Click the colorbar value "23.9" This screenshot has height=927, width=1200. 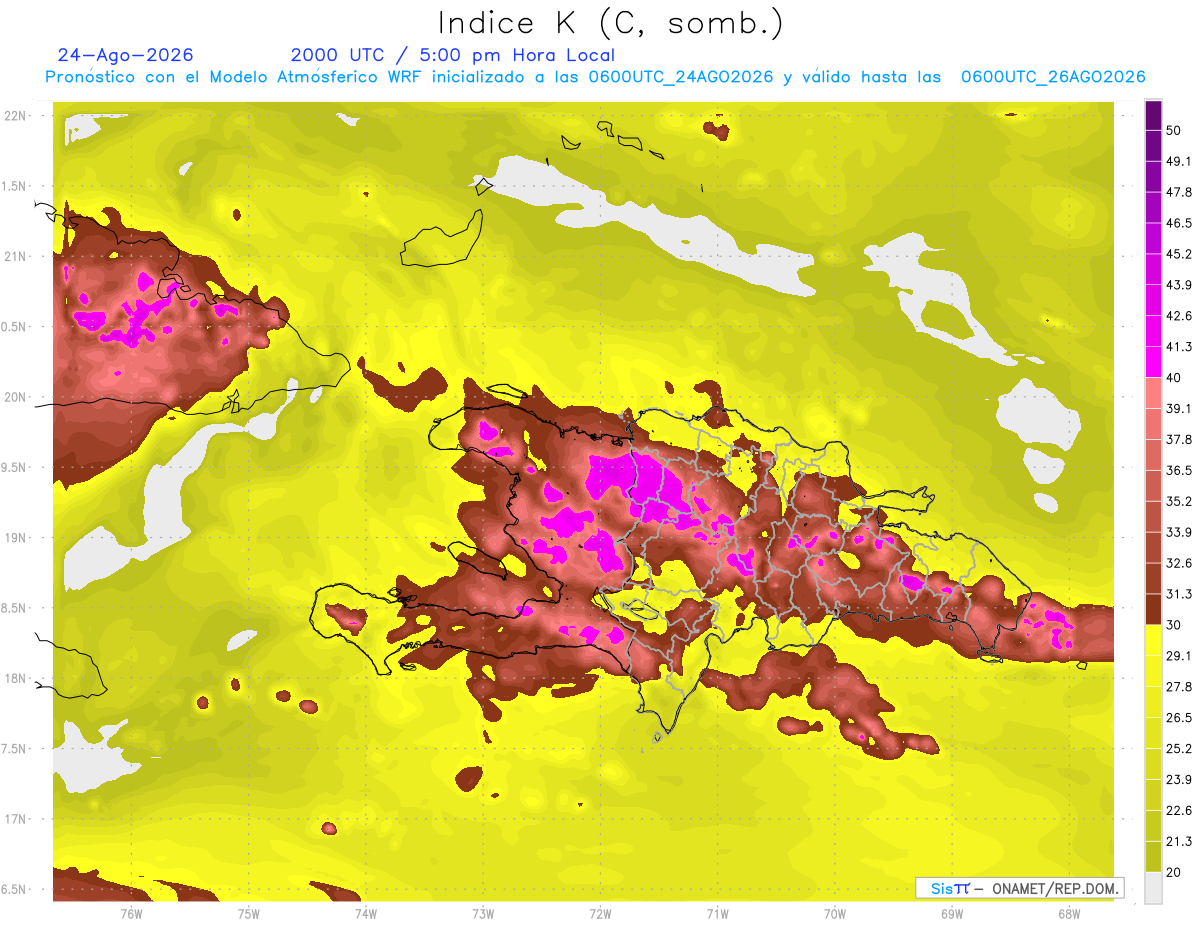coord(1179,780)
